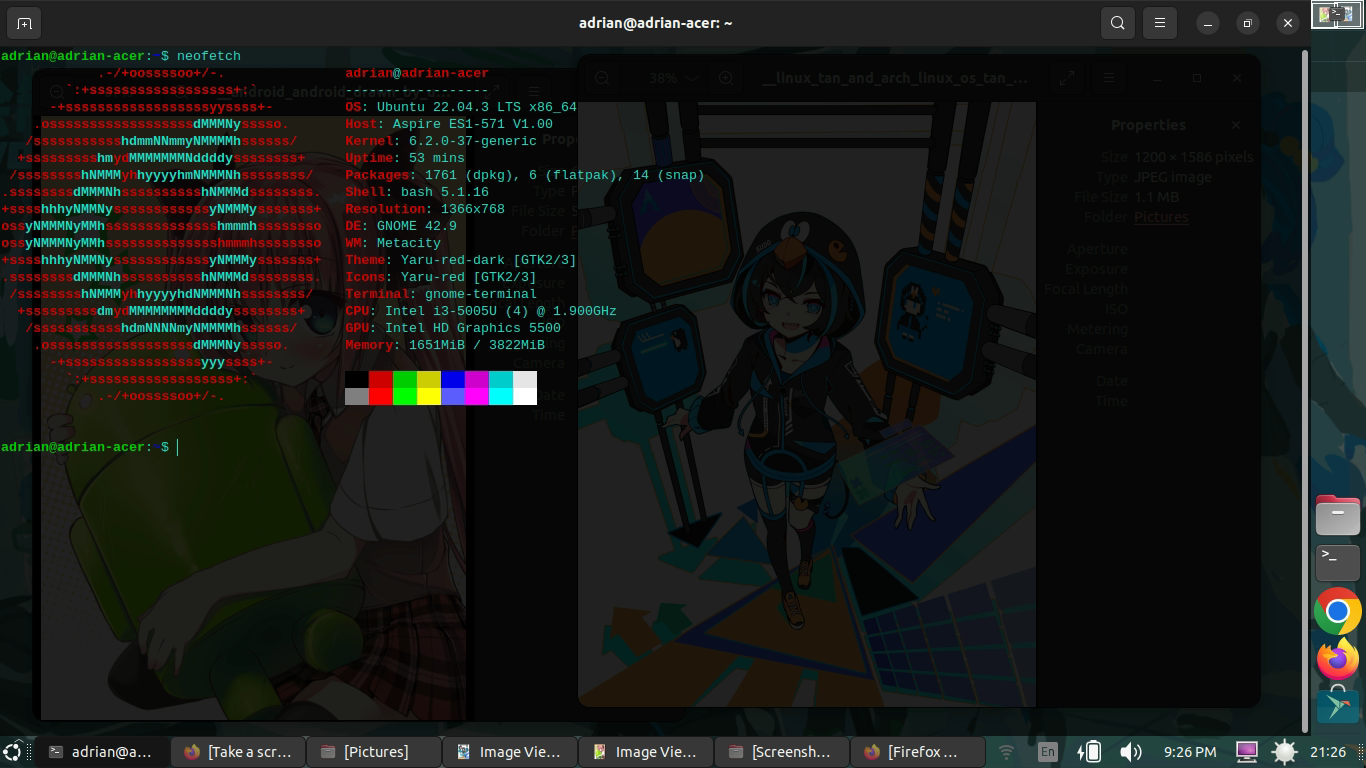
Task: Click the Shell: bash 5.1.16 line
Action: tap(417, 192)
